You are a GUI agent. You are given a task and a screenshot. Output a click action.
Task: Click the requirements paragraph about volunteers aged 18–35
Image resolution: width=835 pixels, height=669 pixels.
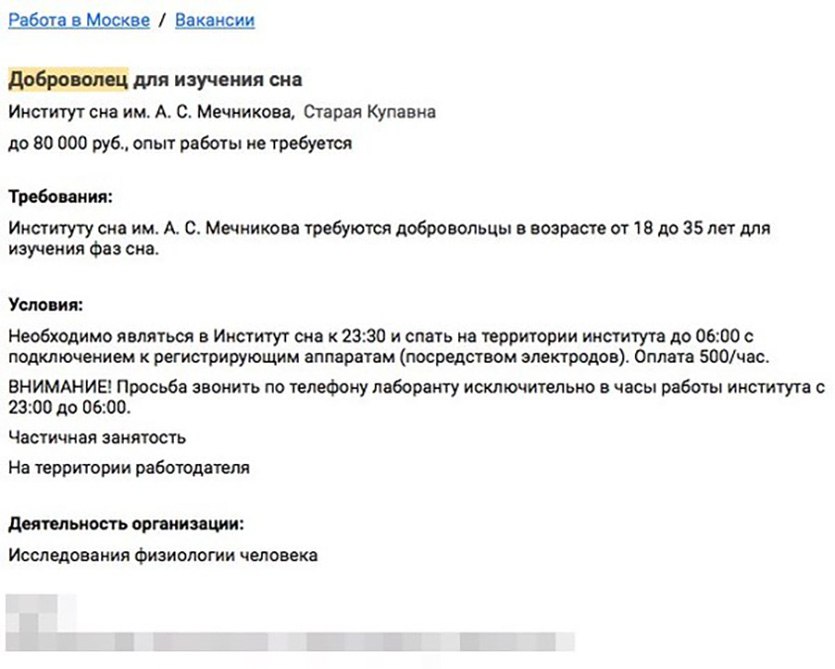point(389,238)
